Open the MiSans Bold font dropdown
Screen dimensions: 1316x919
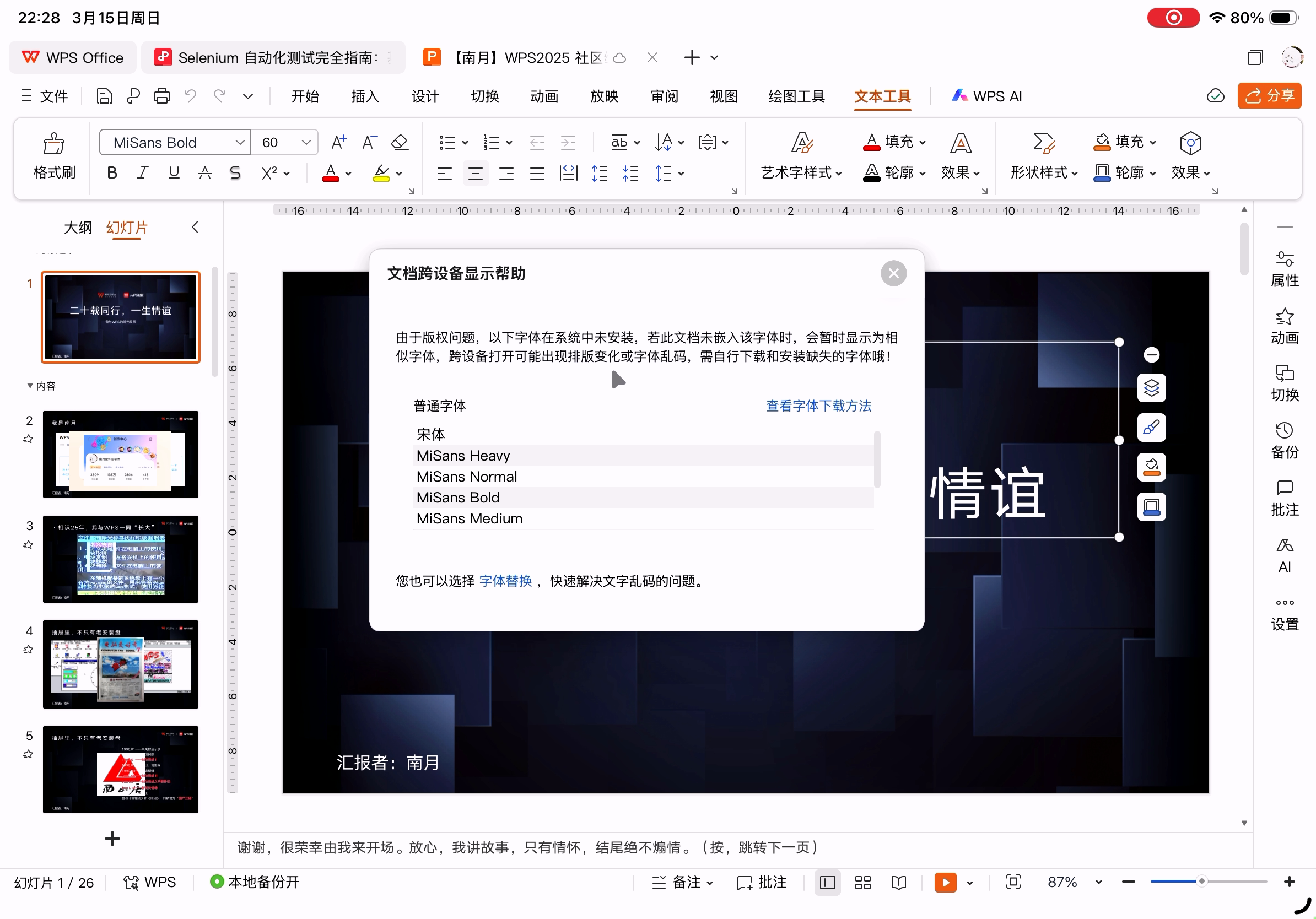pos(240,142)
